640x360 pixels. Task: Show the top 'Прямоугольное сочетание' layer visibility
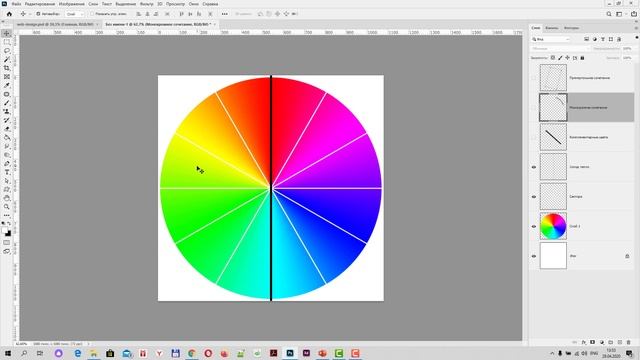pos(533,78)
